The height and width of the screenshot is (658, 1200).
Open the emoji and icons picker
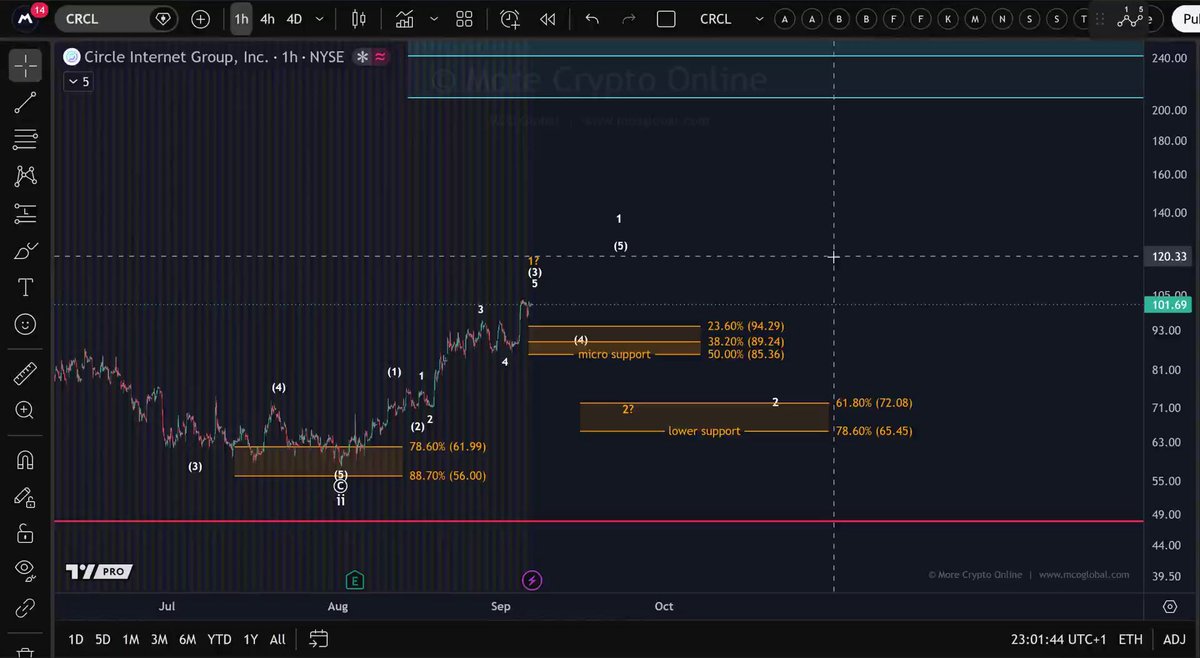[x=26, y=325]
